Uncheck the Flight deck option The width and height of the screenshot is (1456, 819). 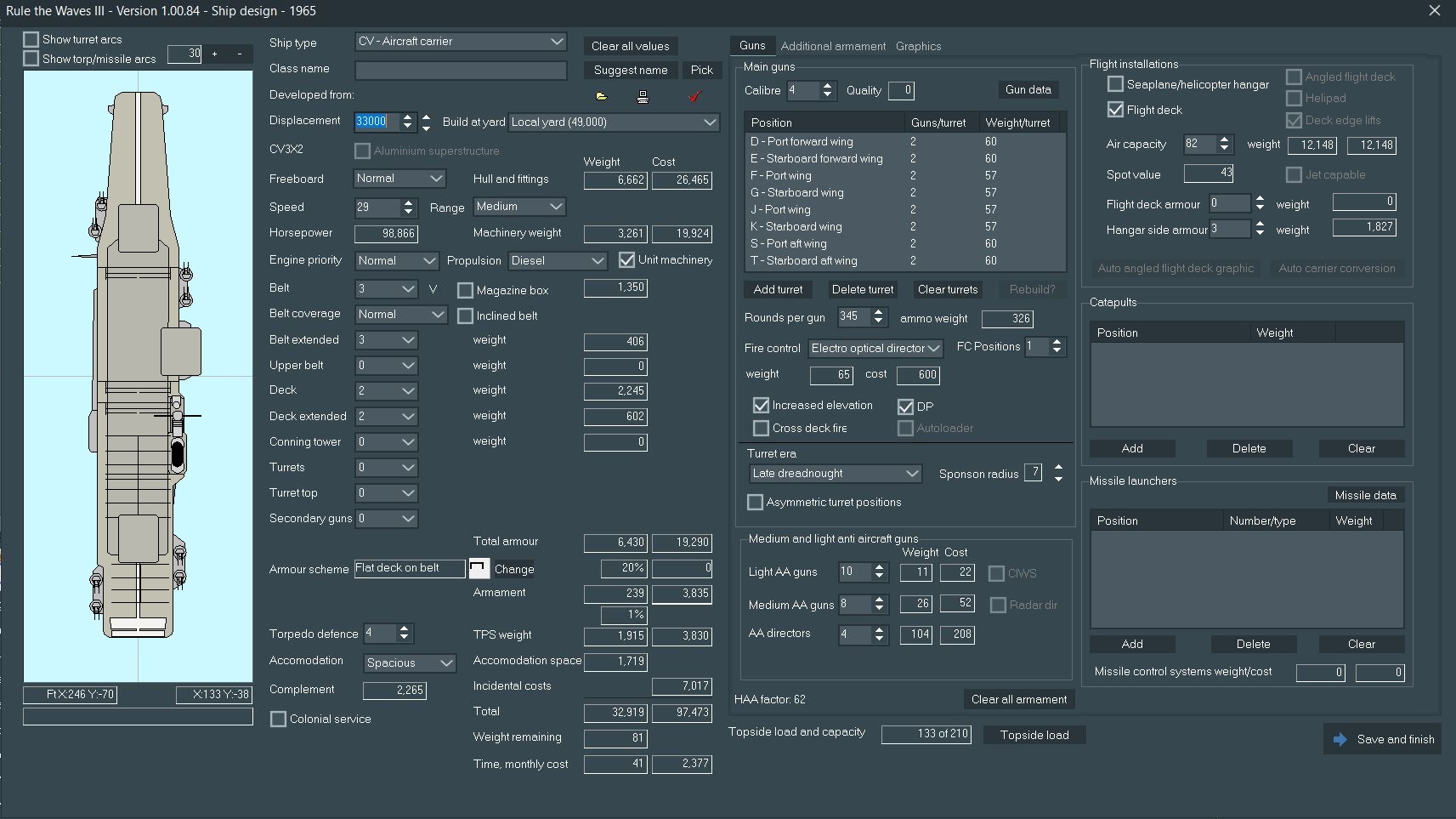(1115, 109)
